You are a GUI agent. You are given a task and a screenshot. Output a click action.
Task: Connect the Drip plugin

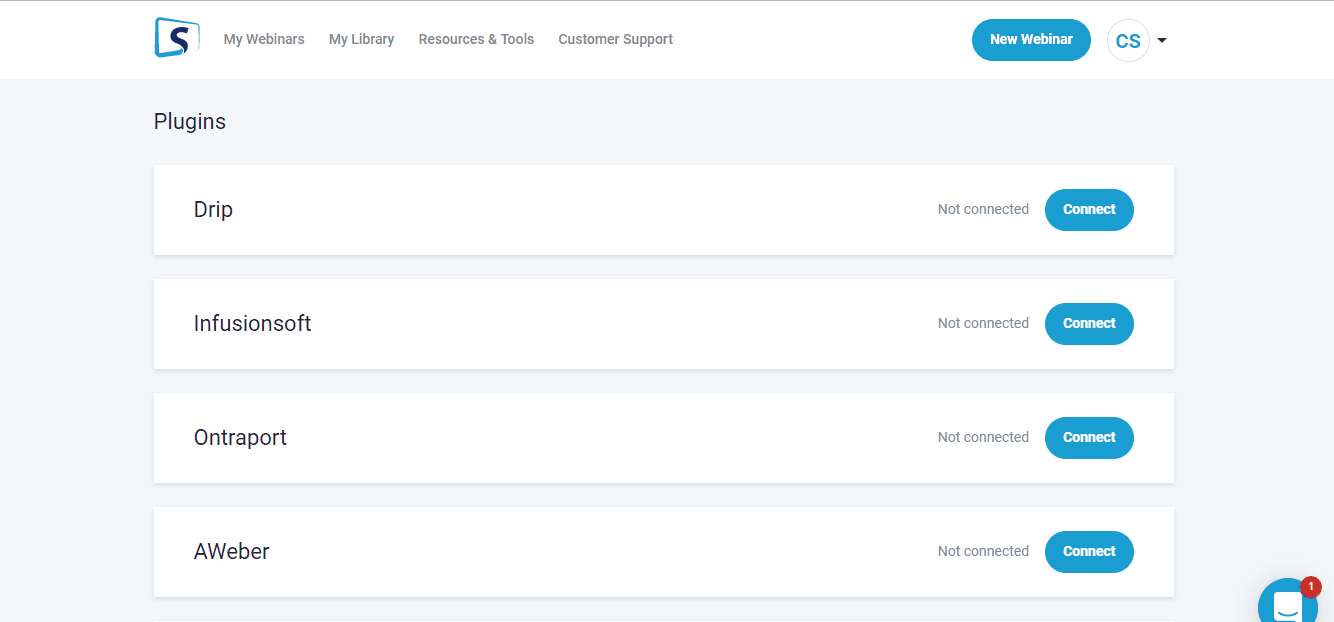point(1089,210)
